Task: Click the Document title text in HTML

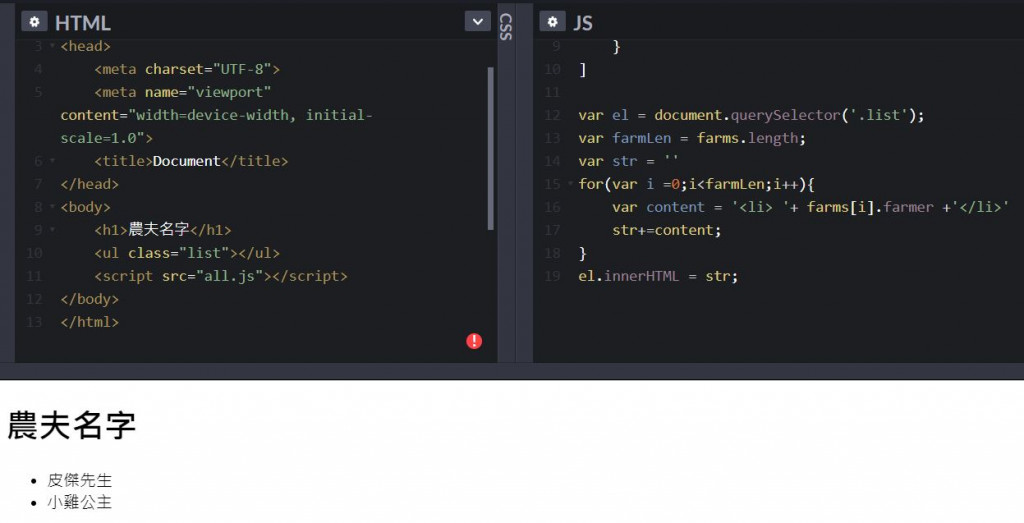Action: click(186, 161)
